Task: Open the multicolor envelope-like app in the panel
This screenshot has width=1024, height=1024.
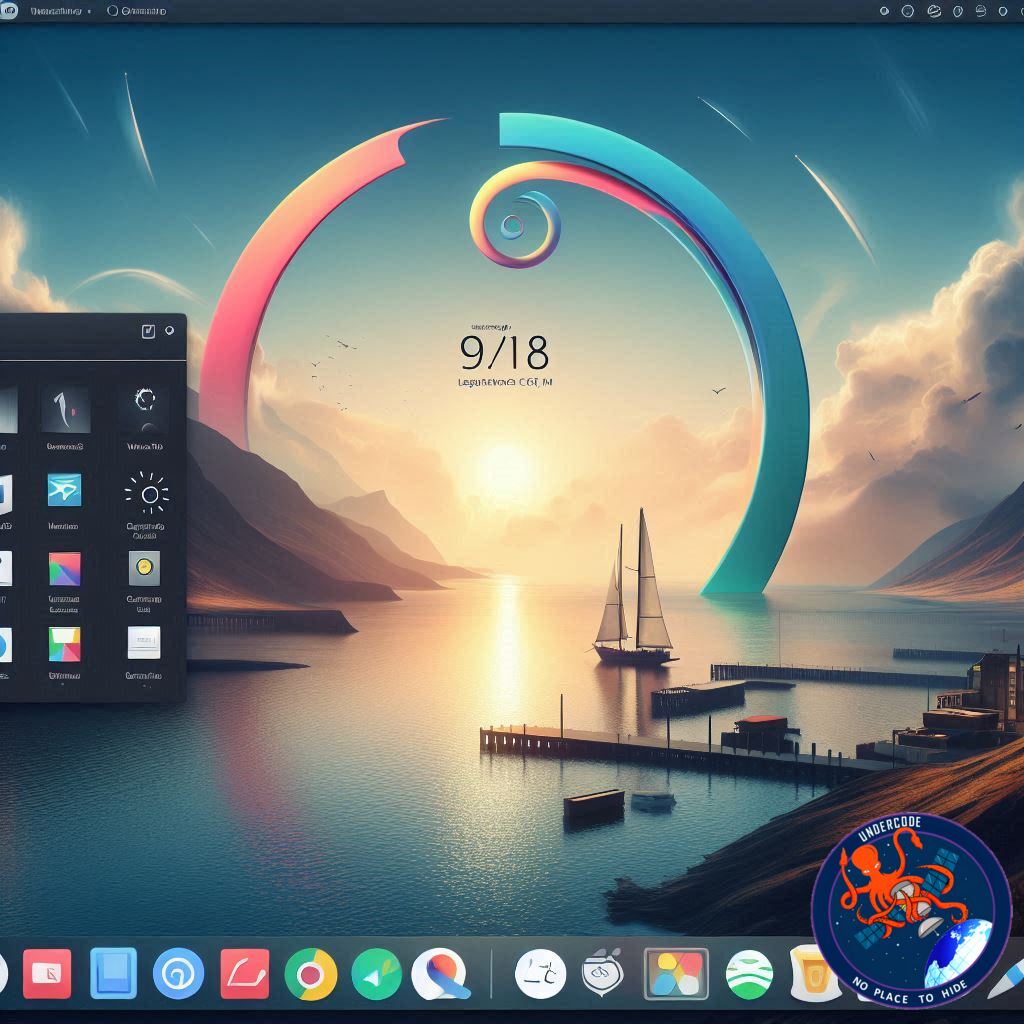Action: (65, 645)
